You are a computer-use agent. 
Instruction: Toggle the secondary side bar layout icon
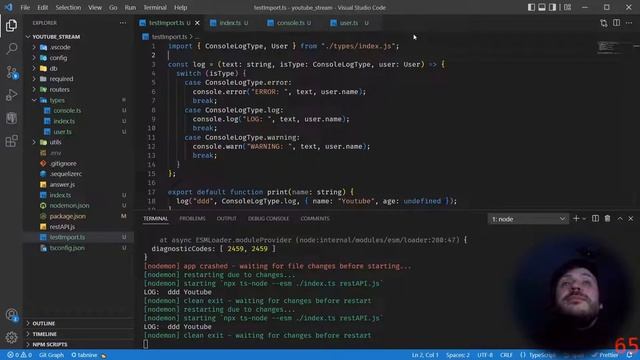click(552, 7)
